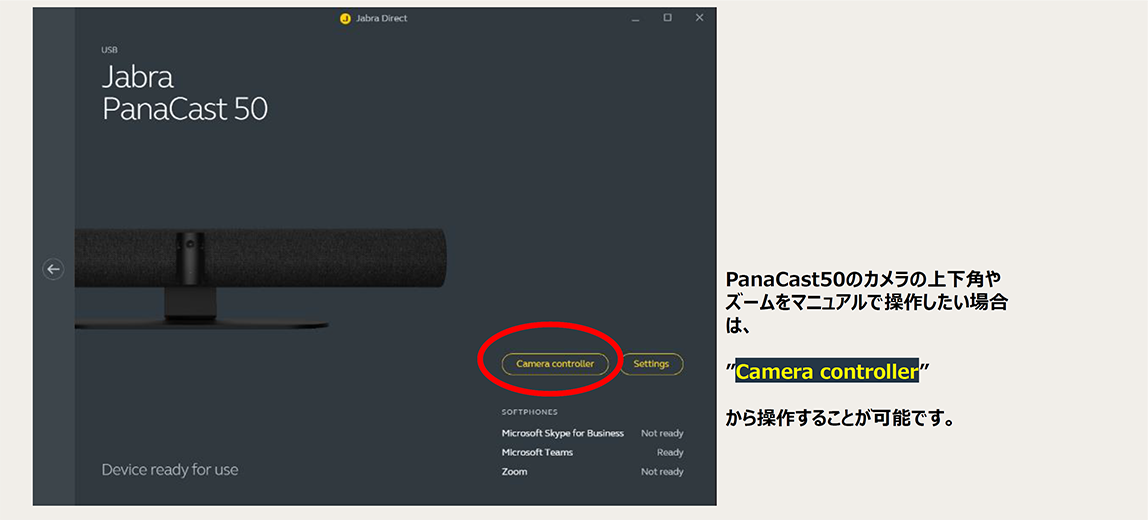Click the Jabra Direct window title text
Image resolution: width=1148 pixels, height=520 pixels.
click(381, 18)
